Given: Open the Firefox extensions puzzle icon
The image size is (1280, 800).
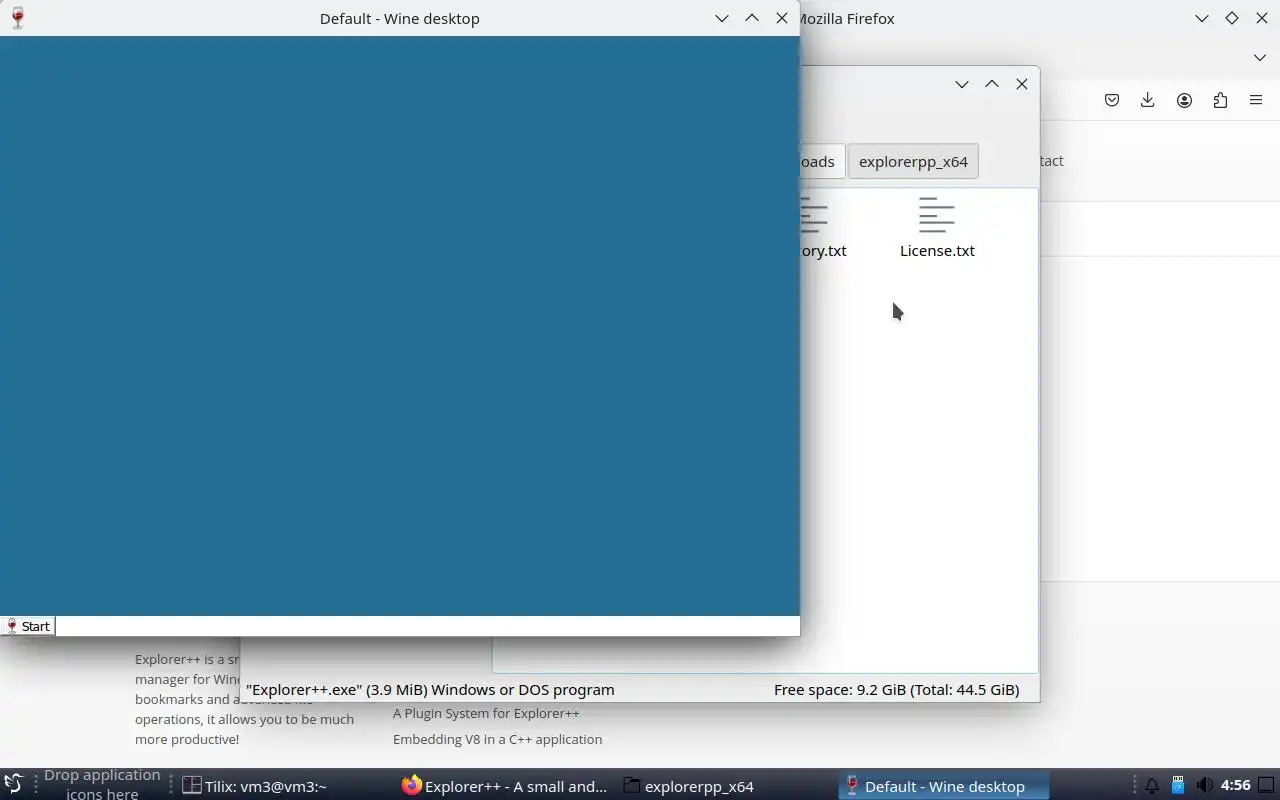Looking at the screenshot, I should (x=1220, y=100).
